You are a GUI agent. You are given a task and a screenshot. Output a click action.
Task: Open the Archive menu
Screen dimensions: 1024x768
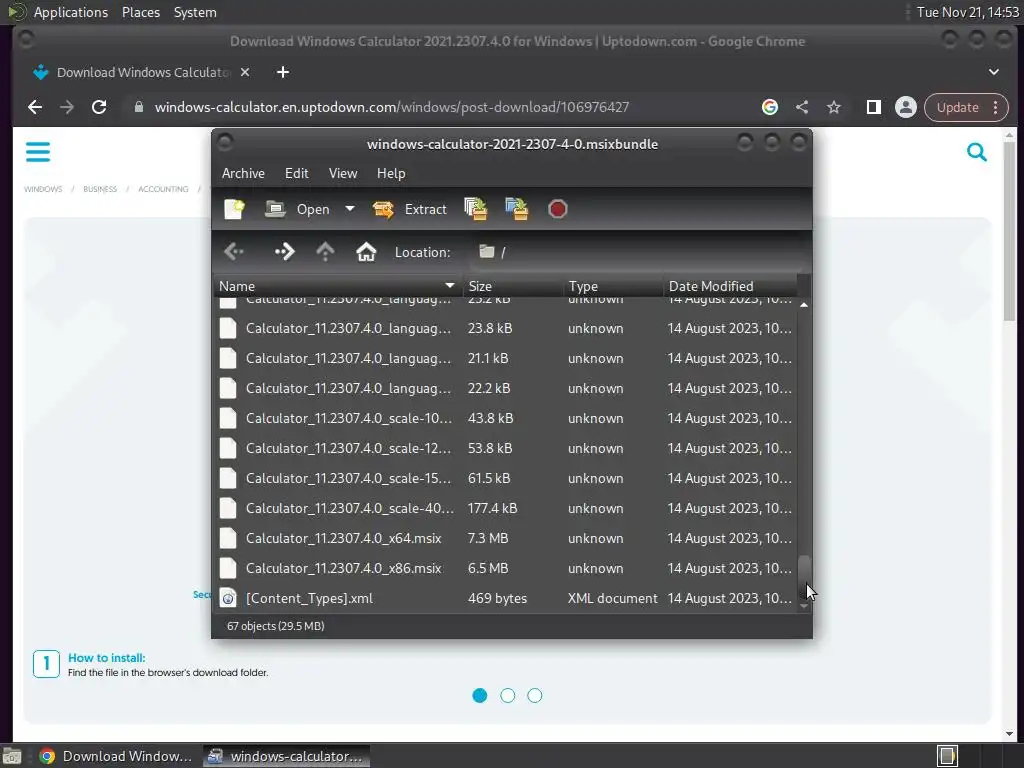(x=243, y=173)
